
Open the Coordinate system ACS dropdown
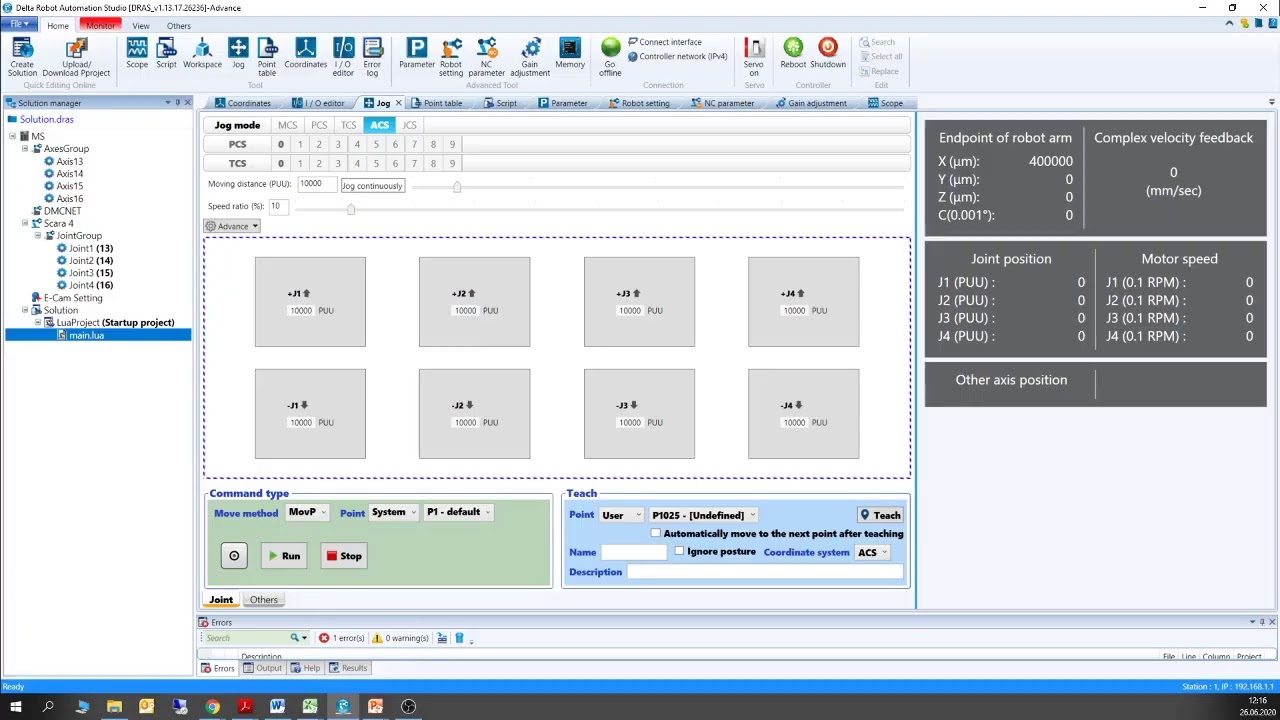click(x=872, y=552)
